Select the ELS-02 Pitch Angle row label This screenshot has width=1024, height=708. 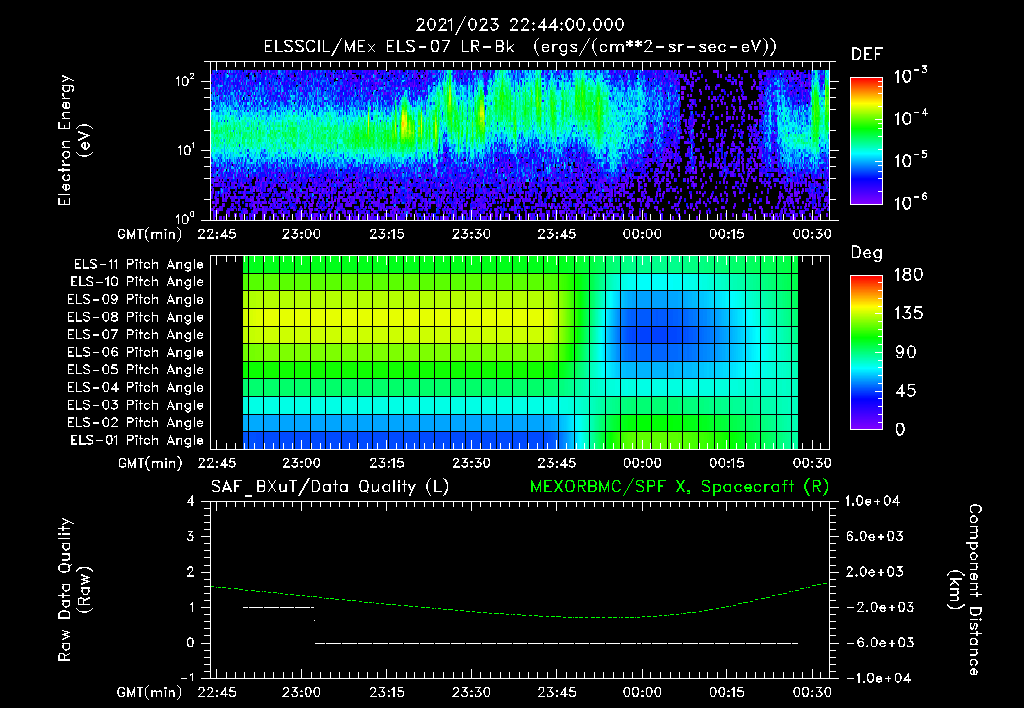(x=135, y=423)
